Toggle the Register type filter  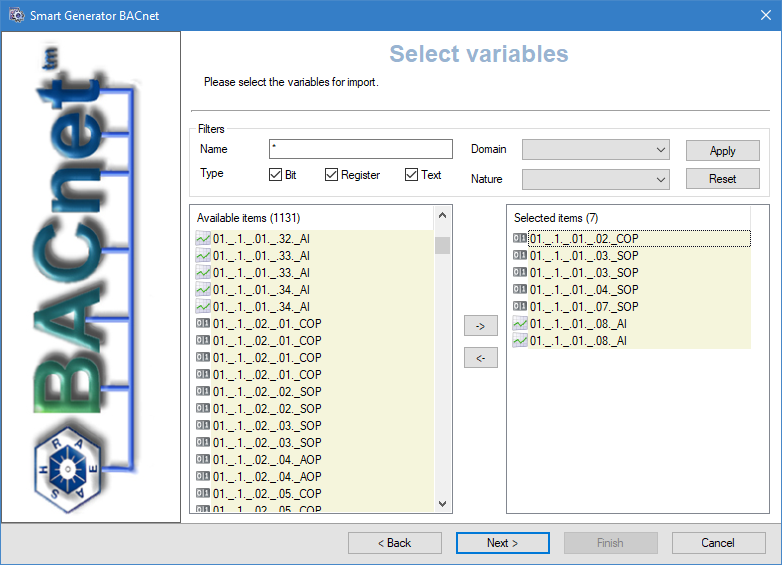point(332,175)
